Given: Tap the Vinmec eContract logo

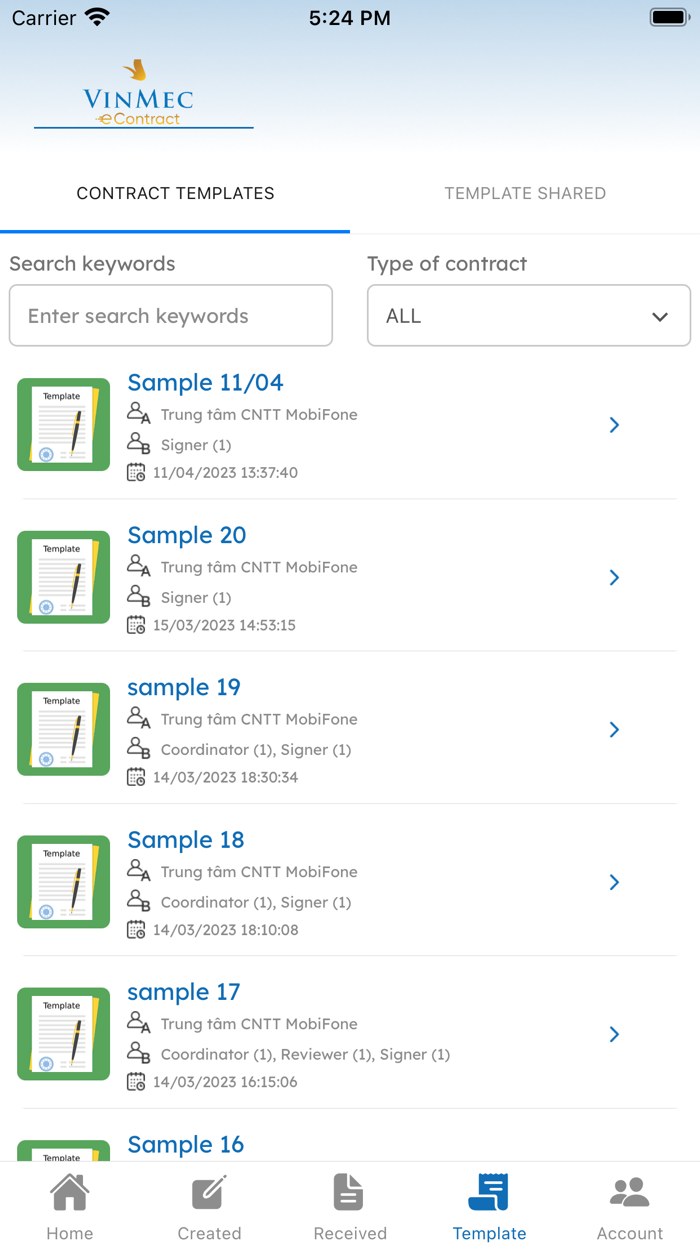Looking at the screenshot, I should click(143, 94).
